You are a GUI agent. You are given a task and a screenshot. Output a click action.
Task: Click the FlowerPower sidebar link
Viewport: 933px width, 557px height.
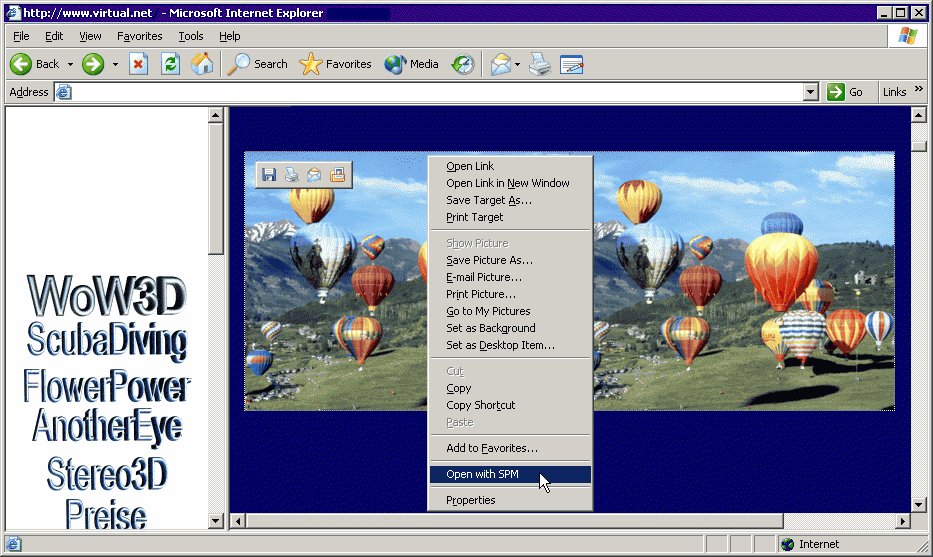107,385
